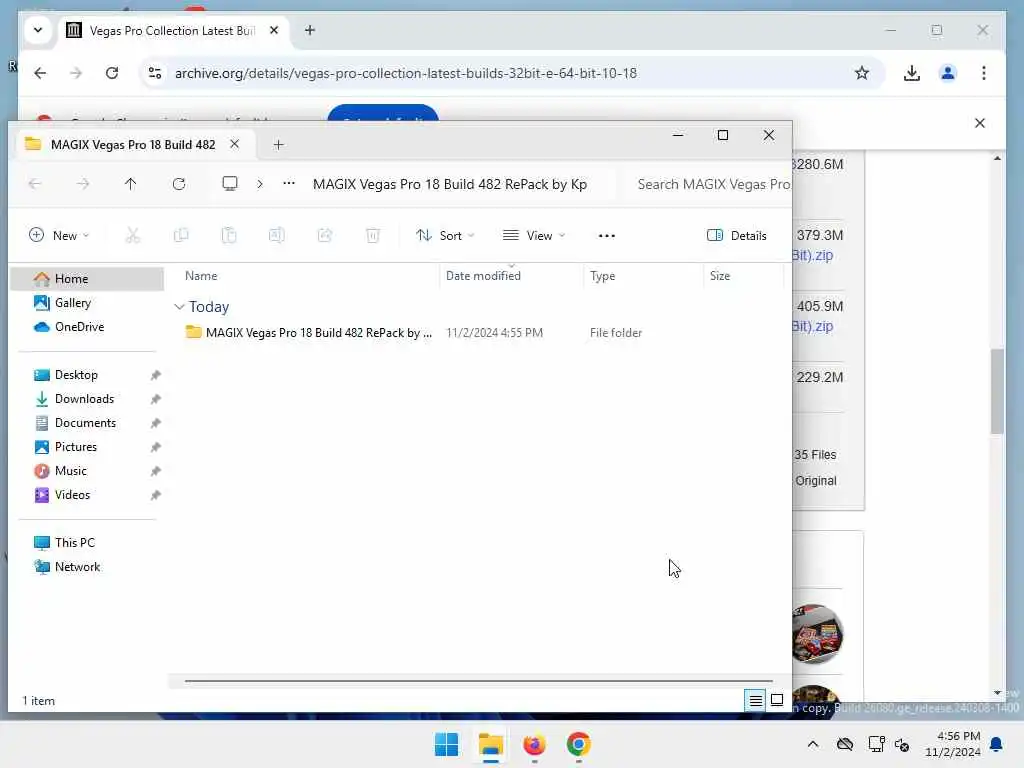Toggle the Details pane
Image resolution: width=1024 pixels, height=768 pixels.
737,235
